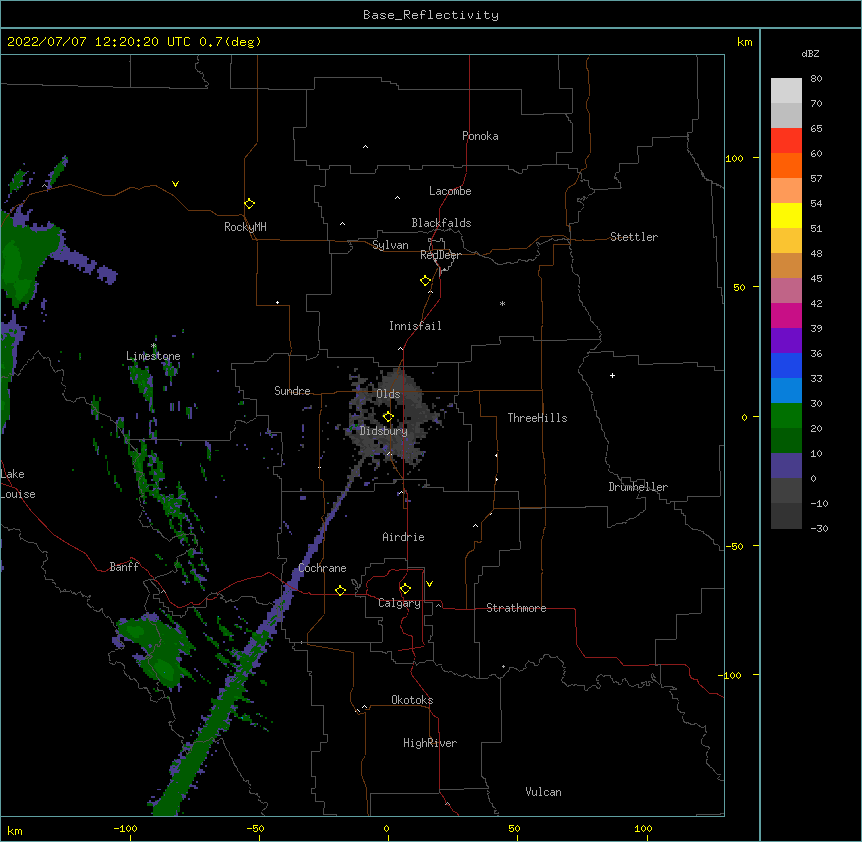
Task: Select the Stettler label
Action: click(634, 237)
